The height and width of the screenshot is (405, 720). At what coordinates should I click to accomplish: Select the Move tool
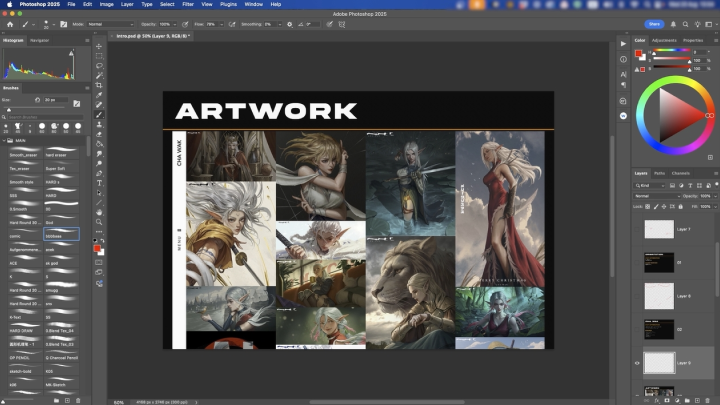click(x=99, y=46)
